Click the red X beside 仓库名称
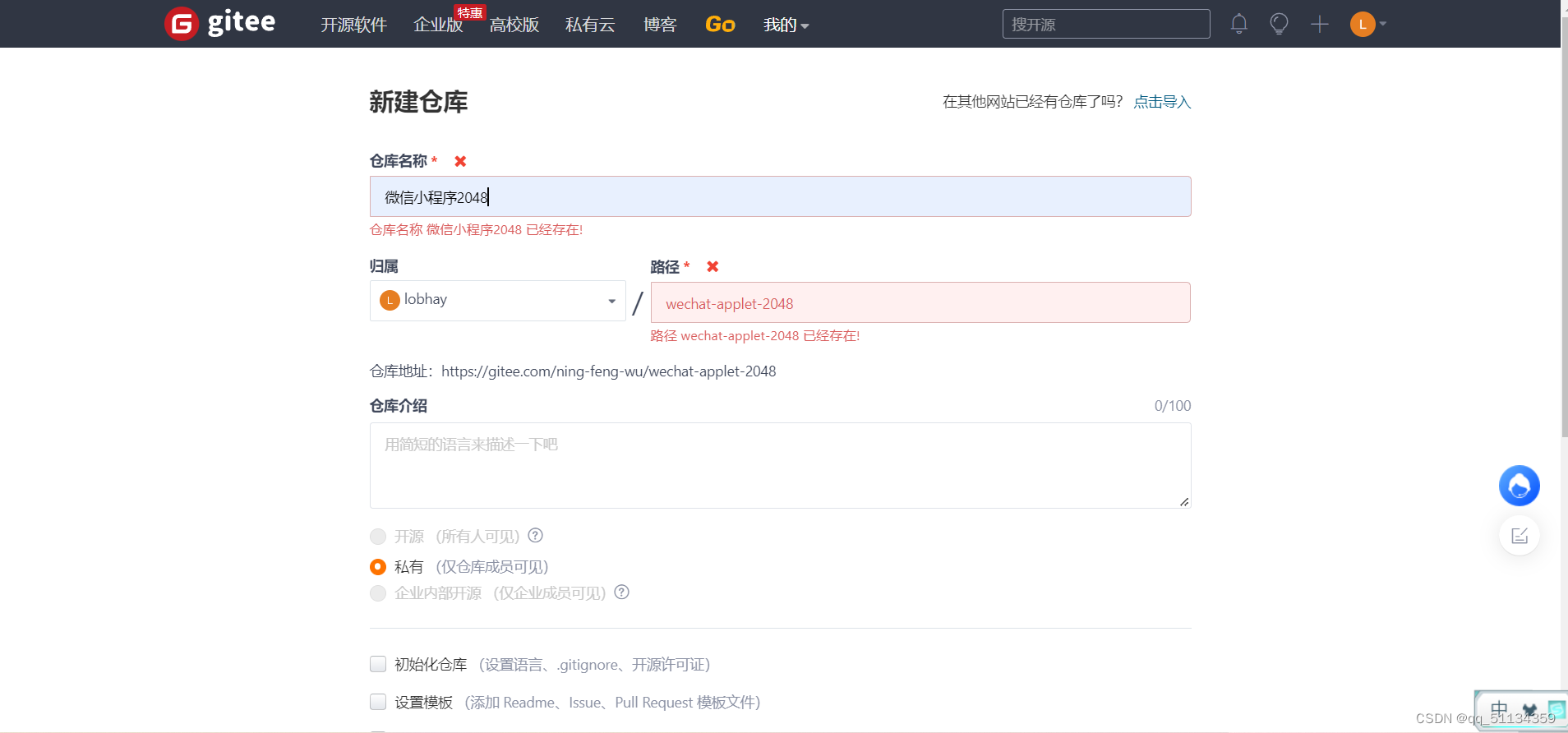Viewport: 1568px width, 733px height. 460,161
